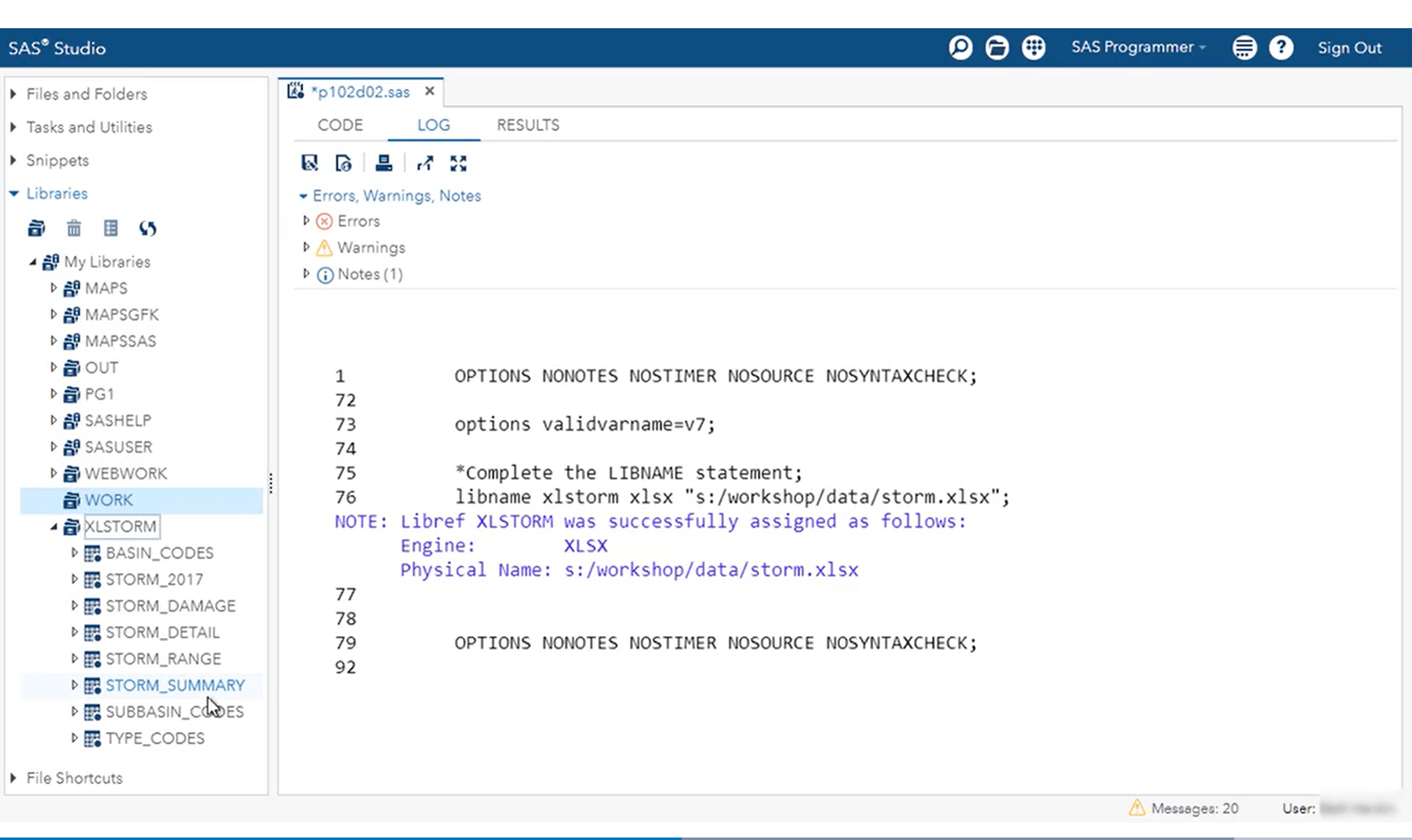Click the Sign Out button

point(1349,47)
